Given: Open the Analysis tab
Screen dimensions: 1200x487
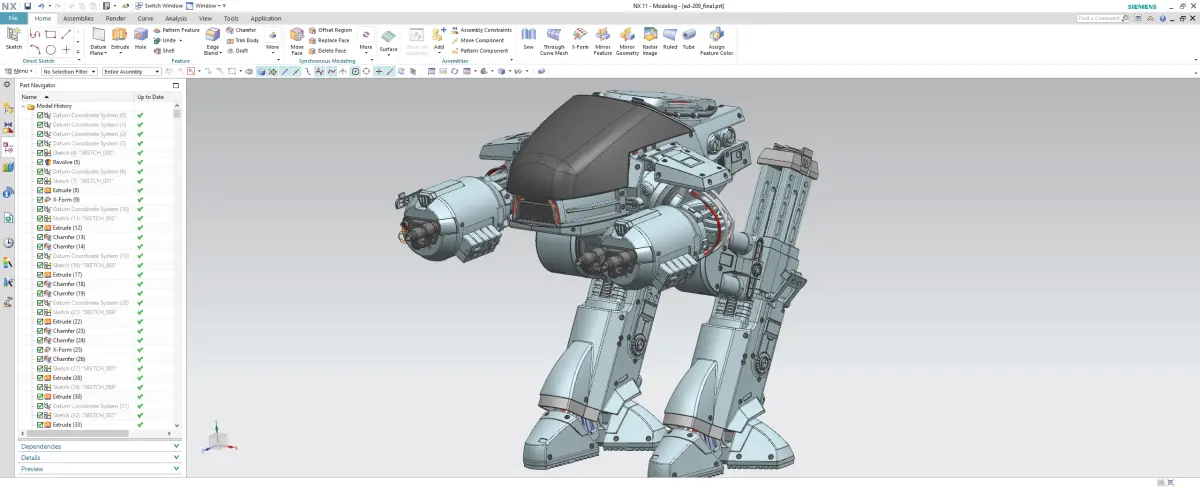Looking at the screenshot, I should click(x=176, y=18).
